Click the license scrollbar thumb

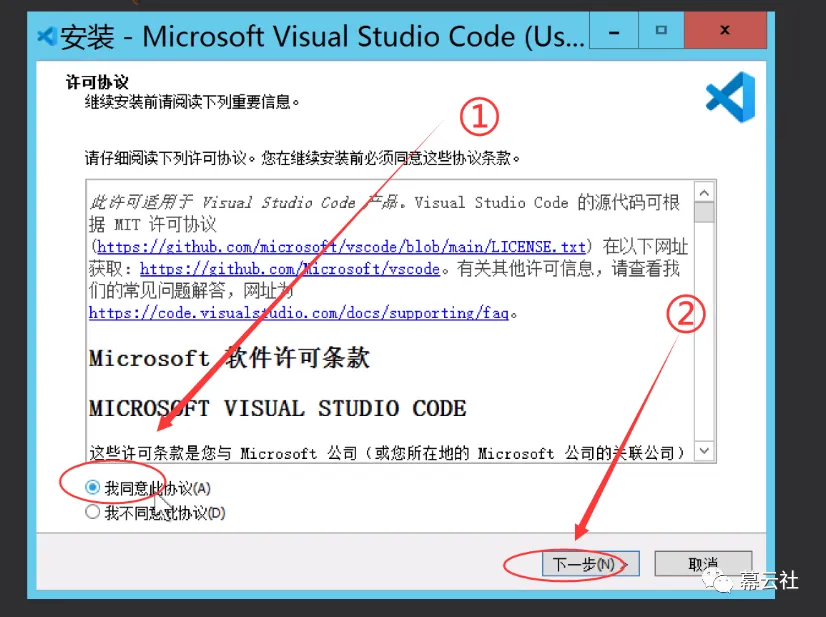(x=704, y=213)
